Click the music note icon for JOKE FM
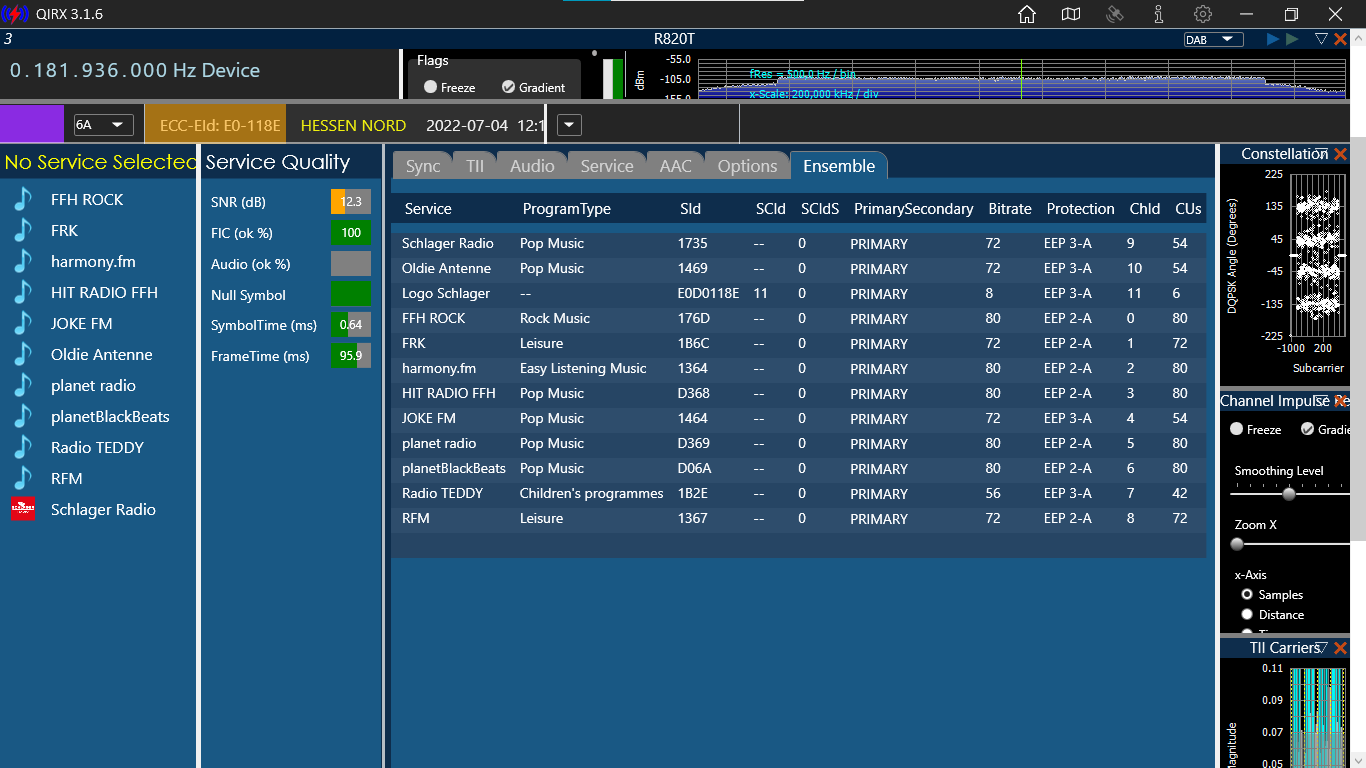The height and width of the screenshot is (768, 1366). pos(23,323)
